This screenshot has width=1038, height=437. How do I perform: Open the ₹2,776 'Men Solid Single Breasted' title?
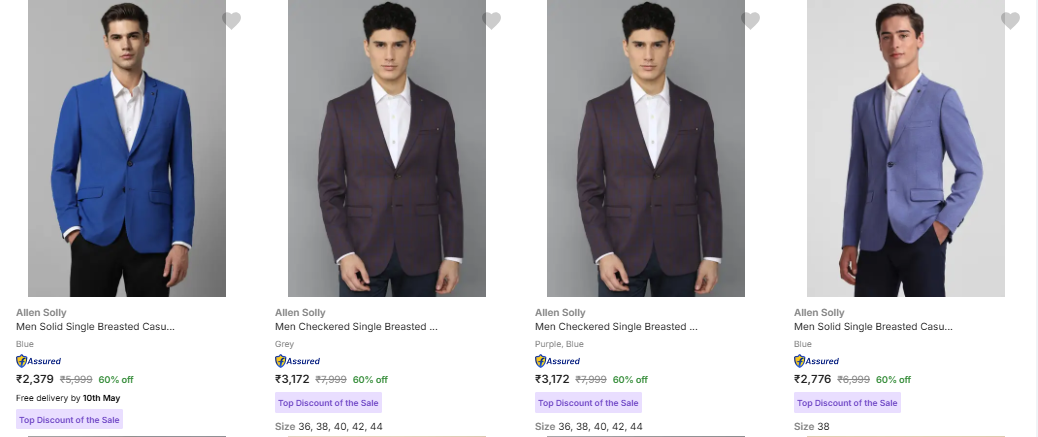click(x=873, y=327)
